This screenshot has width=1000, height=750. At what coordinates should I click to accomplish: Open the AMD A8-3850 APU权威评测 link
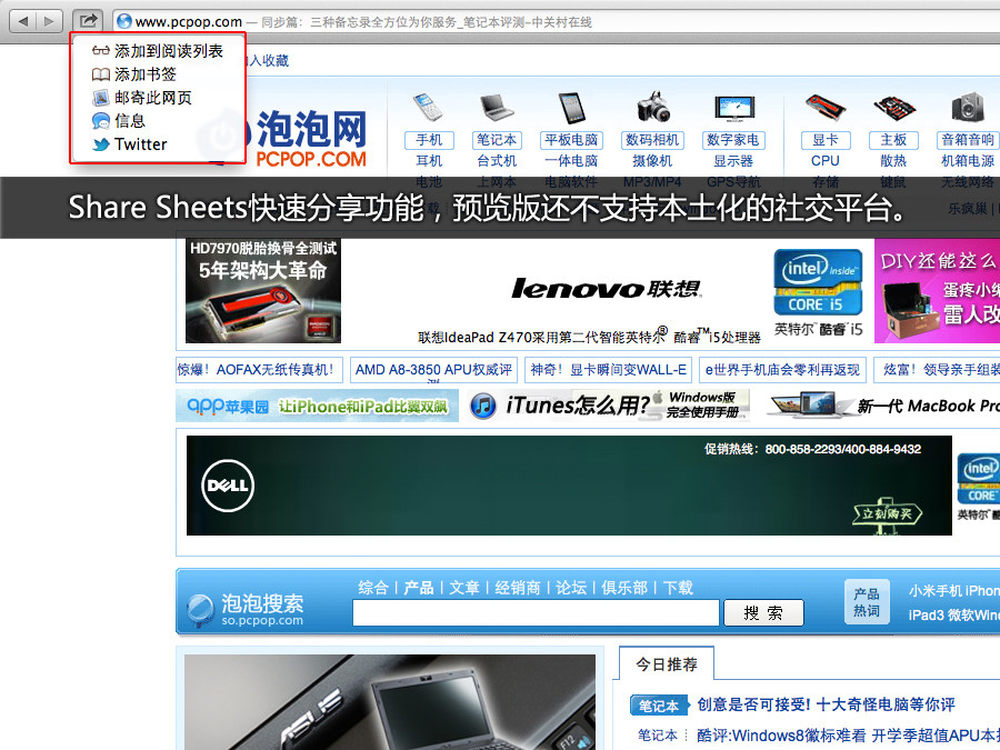pos(434,370)
